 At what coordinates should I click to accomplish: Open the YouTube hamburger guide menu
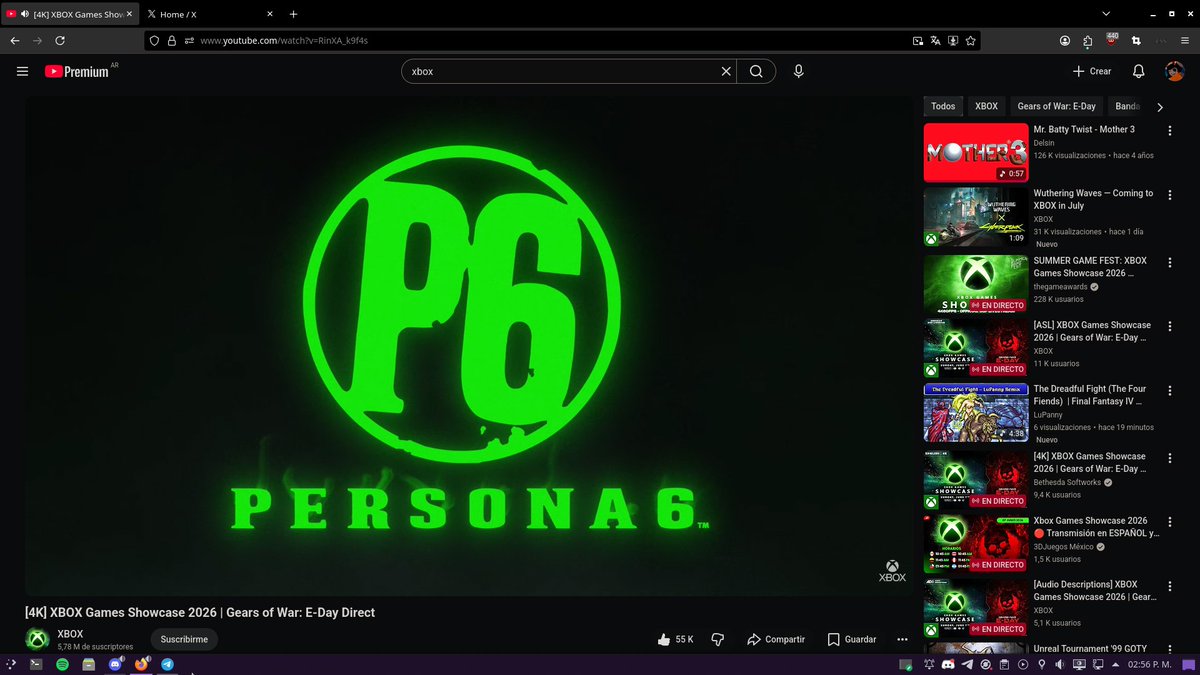(x=22, y=71)
